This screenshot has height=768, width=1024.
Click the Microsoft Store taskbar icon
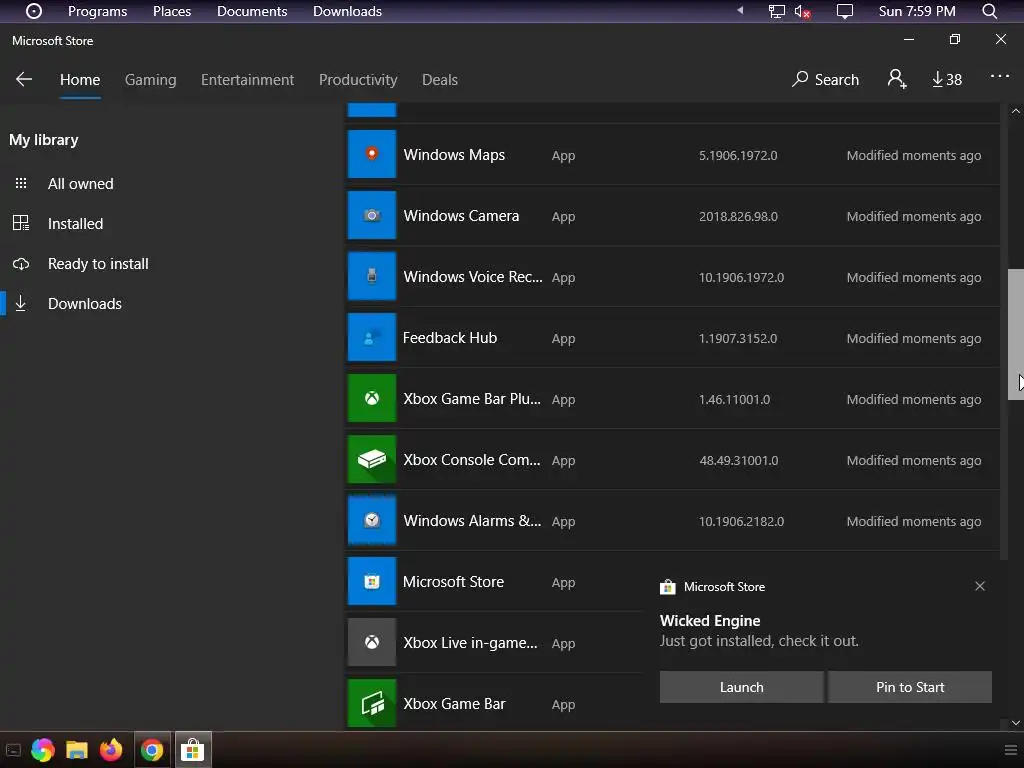point(192,750)
